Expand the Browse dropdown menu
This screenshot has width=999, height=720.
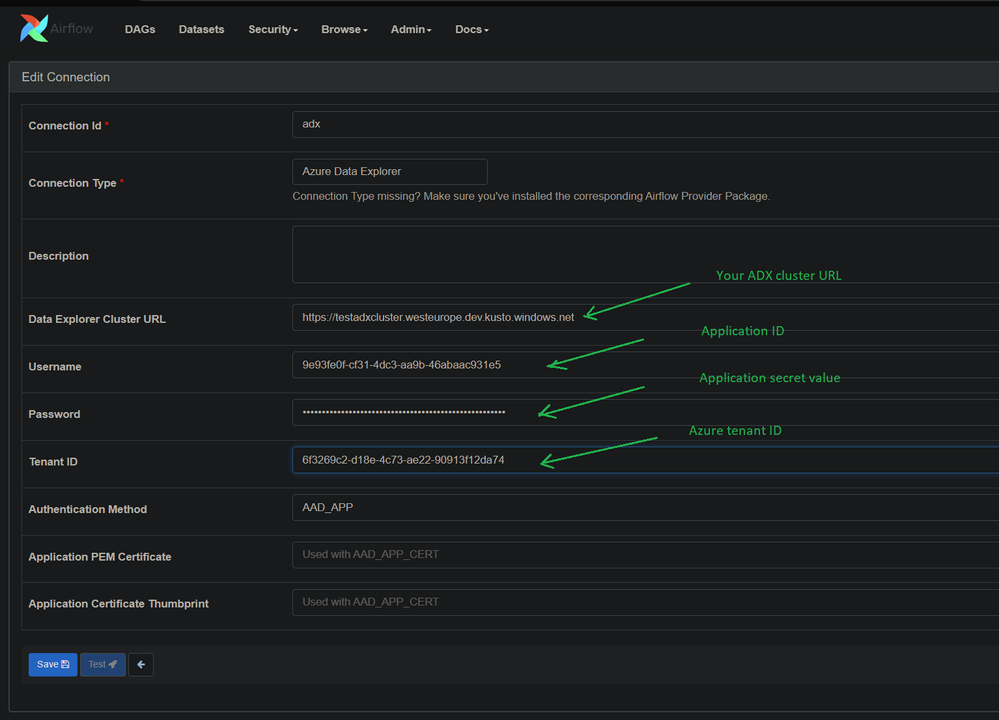point(344,30)
